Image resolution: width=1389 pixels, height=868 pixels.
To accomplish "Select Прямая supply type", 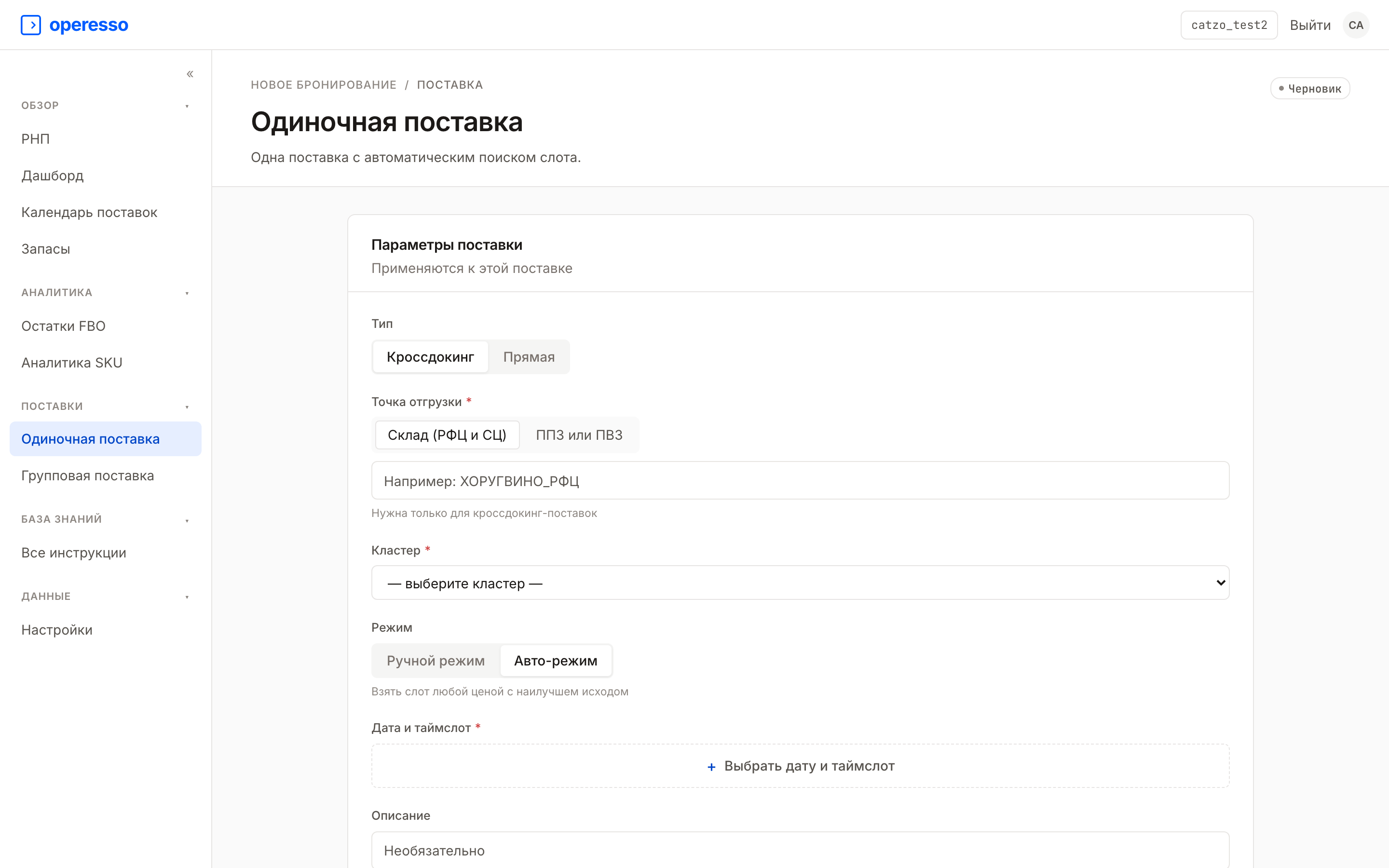I will point(529,357).
